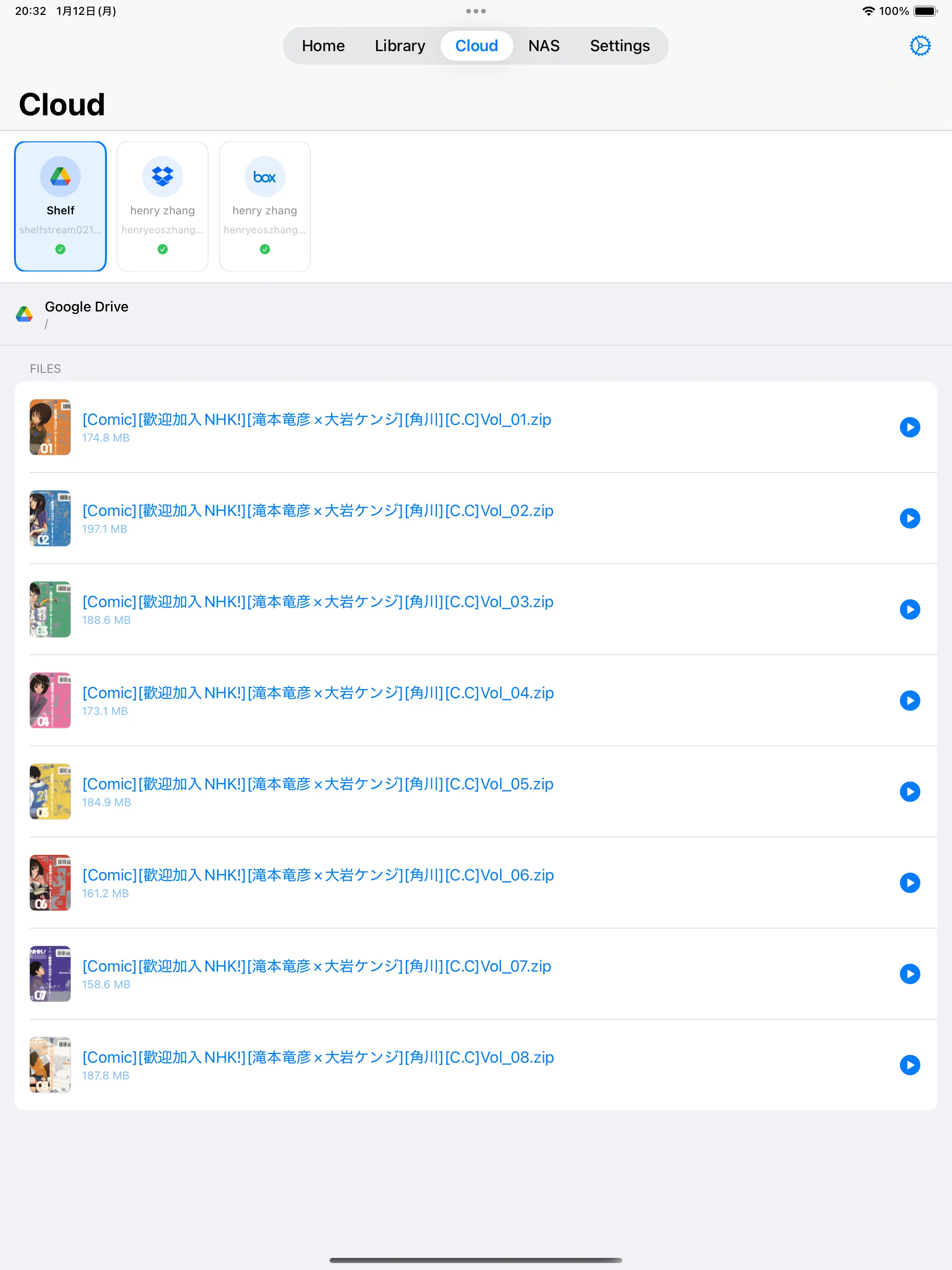The width and height of the screenshot is (952, 1270).
Task: Tap the Wi-Fi status icon
Action: 868,11
